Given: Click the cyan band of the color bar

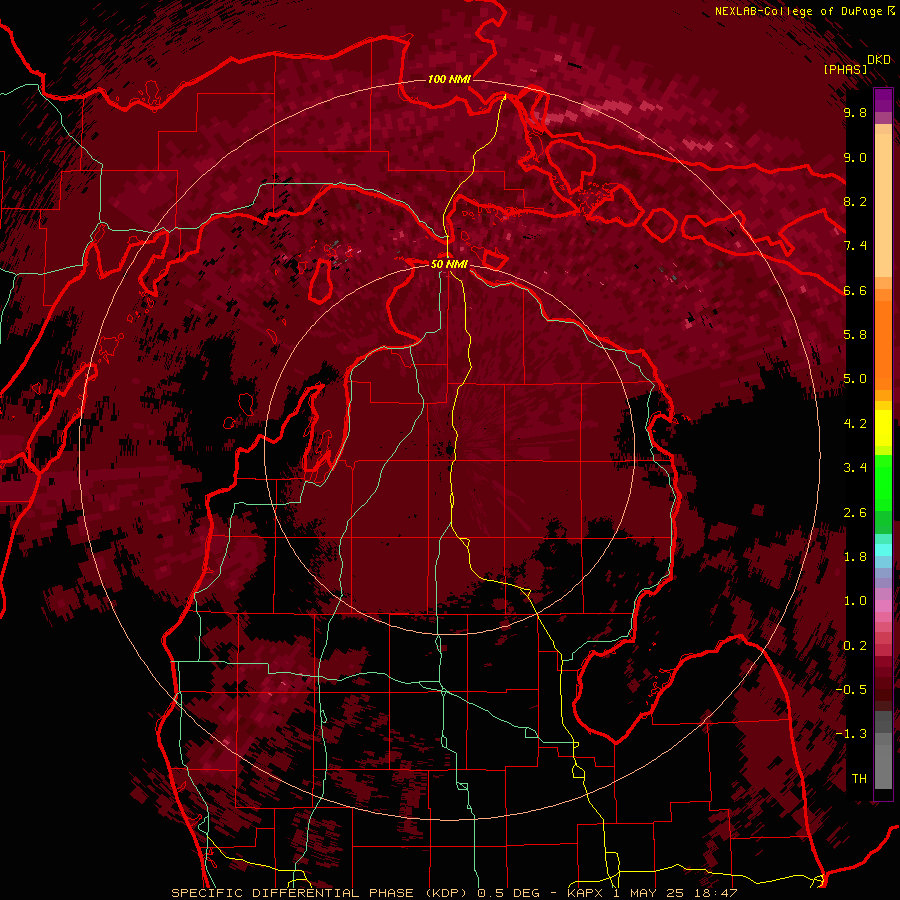Looking at the screenshot, I should [883, 550].
